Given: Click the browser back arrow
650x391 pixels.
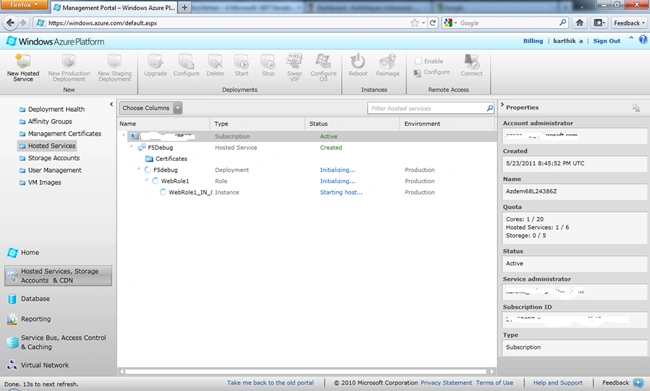Looking at the screenshot, I should pyautogui.click(x=11, y=23).
